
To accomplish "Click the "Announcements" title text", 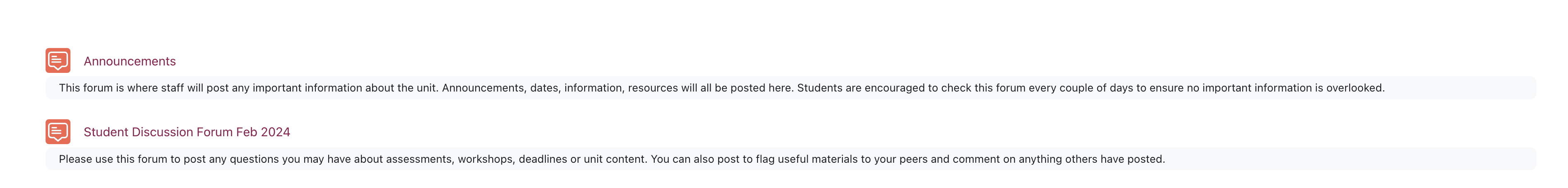I will click(130, 61).
